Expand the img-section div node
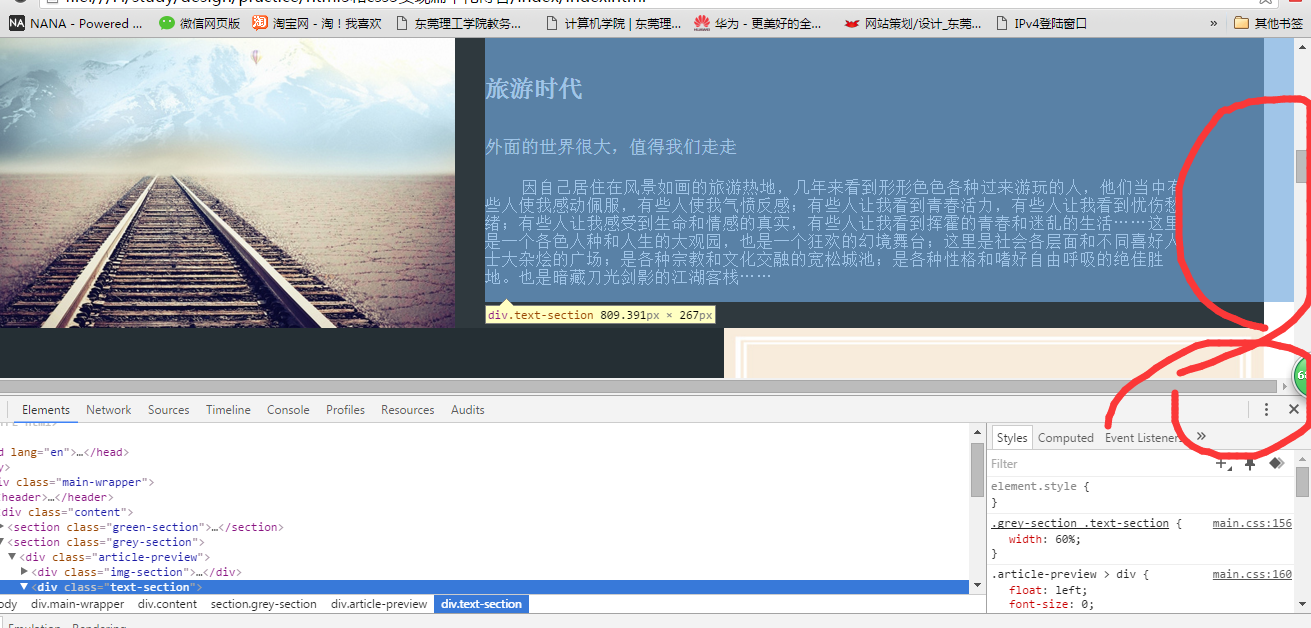The height and width of the screenshot is (628, 1311). [25, 572]
